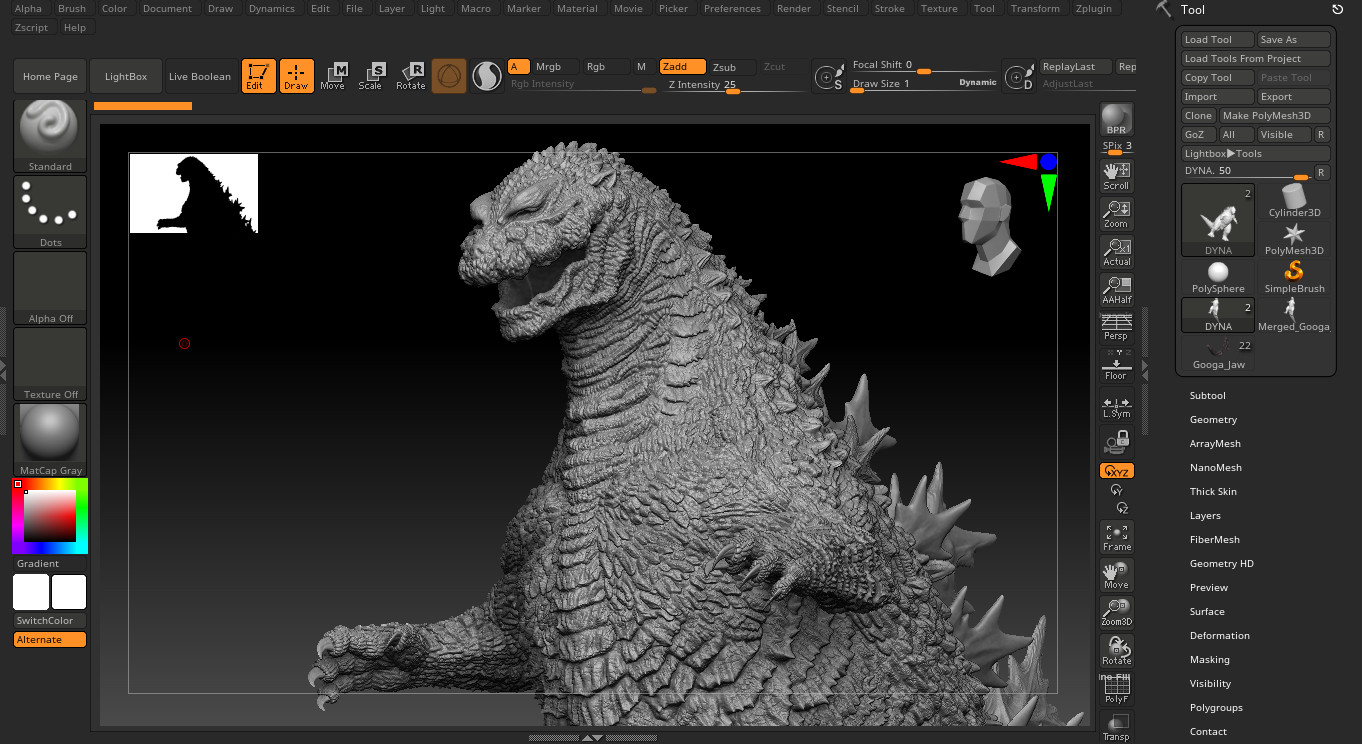Expand the Deformation section
The image size is (1362, 744).
[1219, 636]
